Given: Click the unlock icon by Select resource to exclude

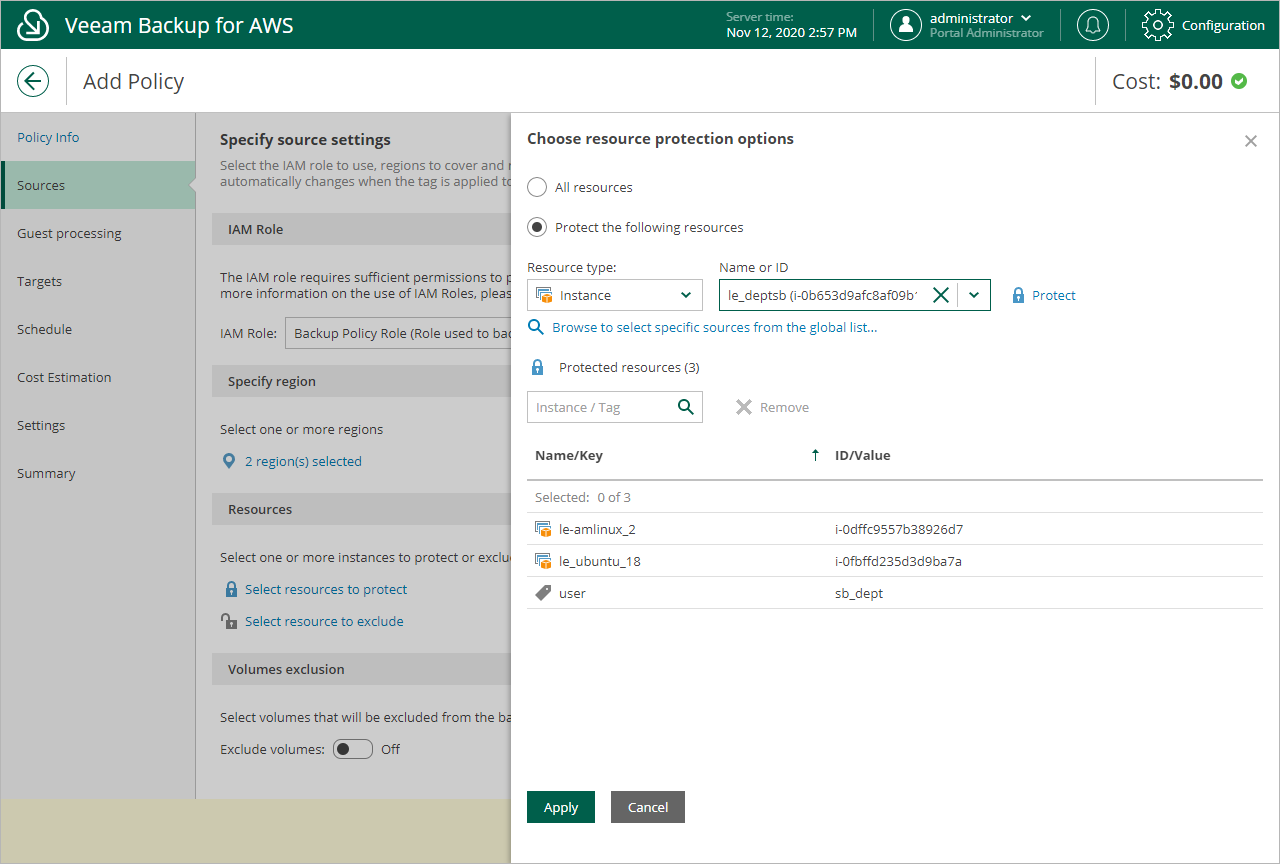Looking at the screenshot, I should 229,621.
